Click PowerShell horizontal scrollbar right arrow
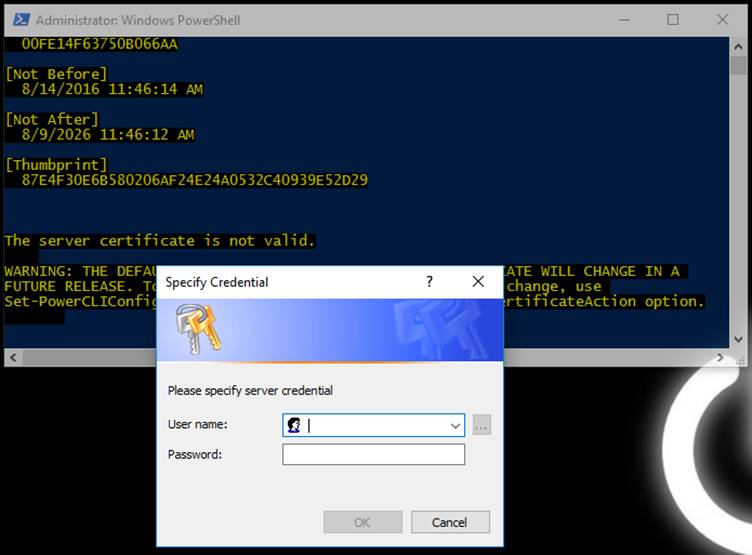The height and width of the screenshot is (555, 752). click(720, 357)
